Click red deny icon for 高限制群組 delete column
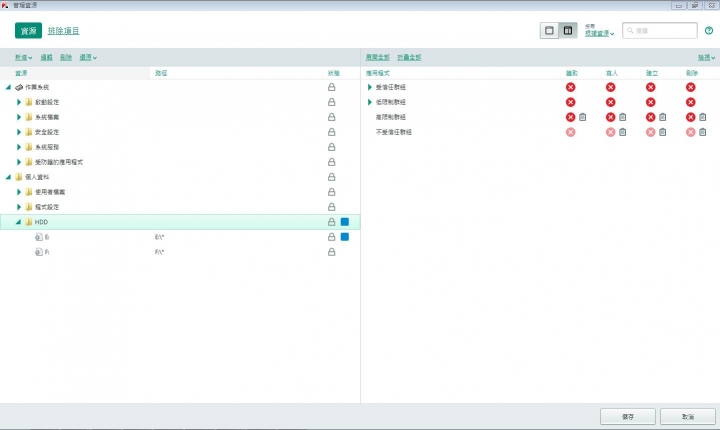Screen dimensions: 720x430 pyautogui.click(x=690, y=117)
